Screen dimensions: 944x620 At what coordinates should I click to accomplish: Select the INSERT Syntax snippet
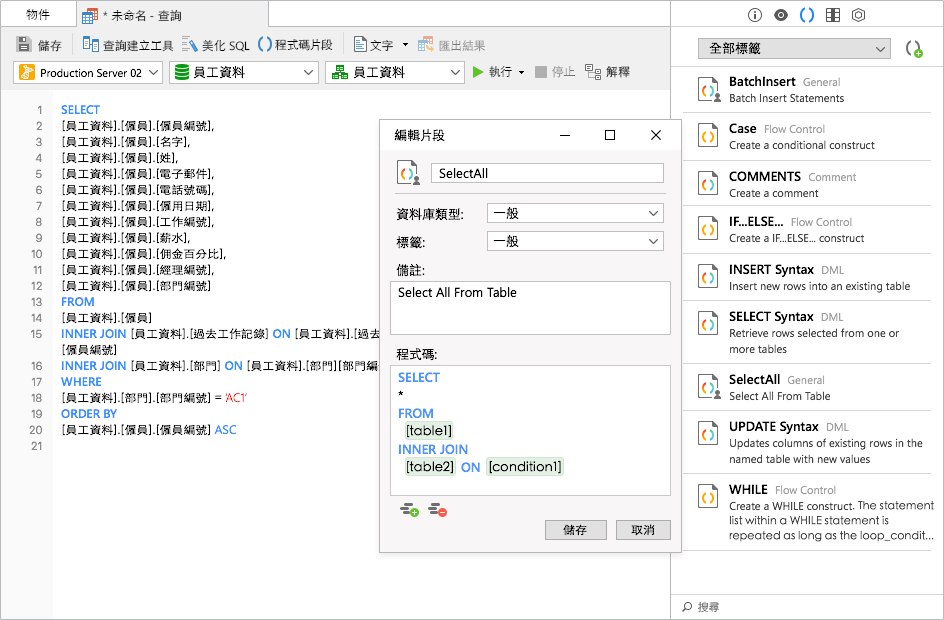[x=807, y=277]
